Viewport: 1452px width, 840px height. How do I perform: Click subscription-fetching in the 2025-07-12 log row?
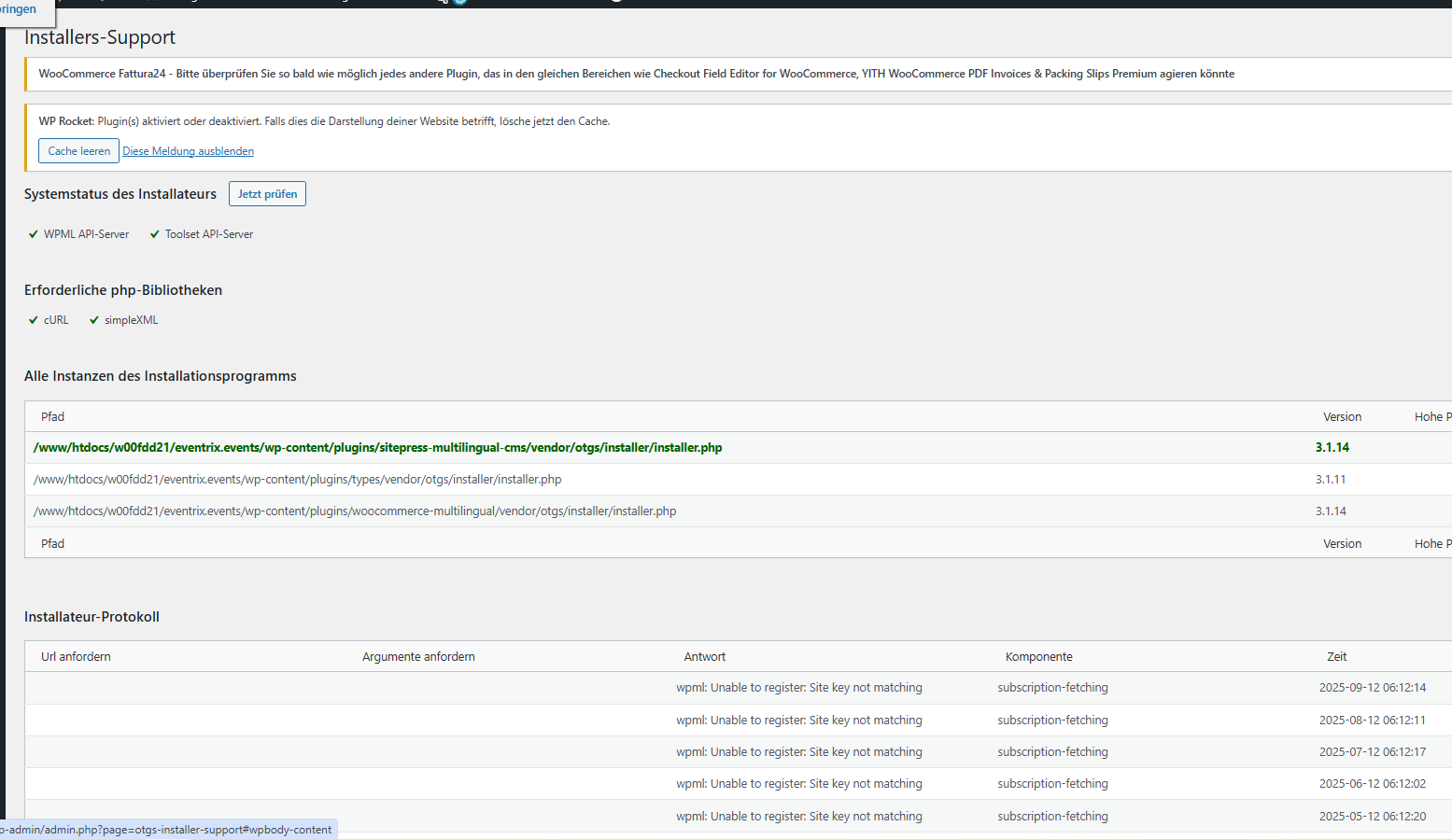point(1053,752)
